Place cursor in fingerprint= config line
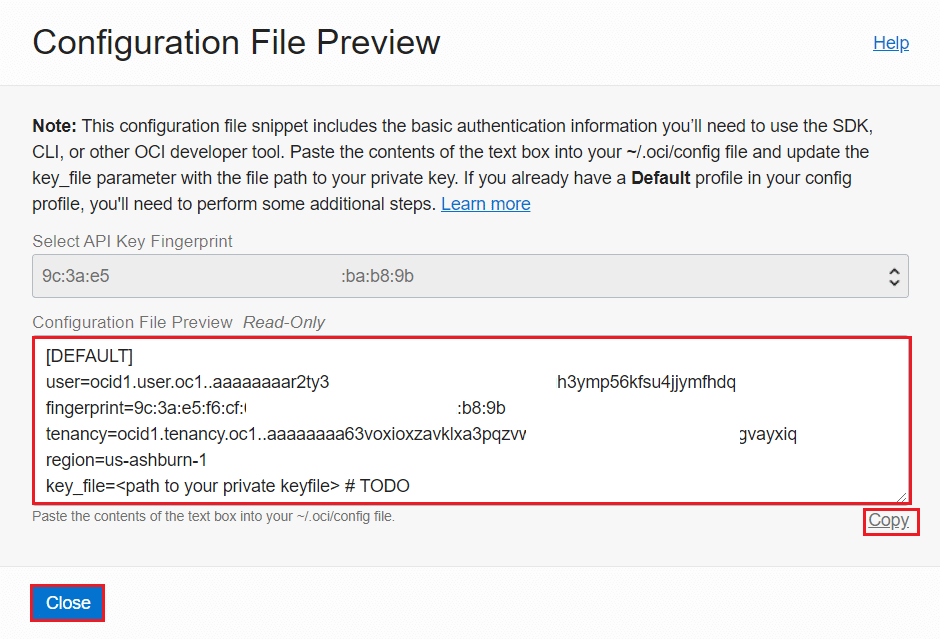The image size is (940, 639). [x=276, y=408]
